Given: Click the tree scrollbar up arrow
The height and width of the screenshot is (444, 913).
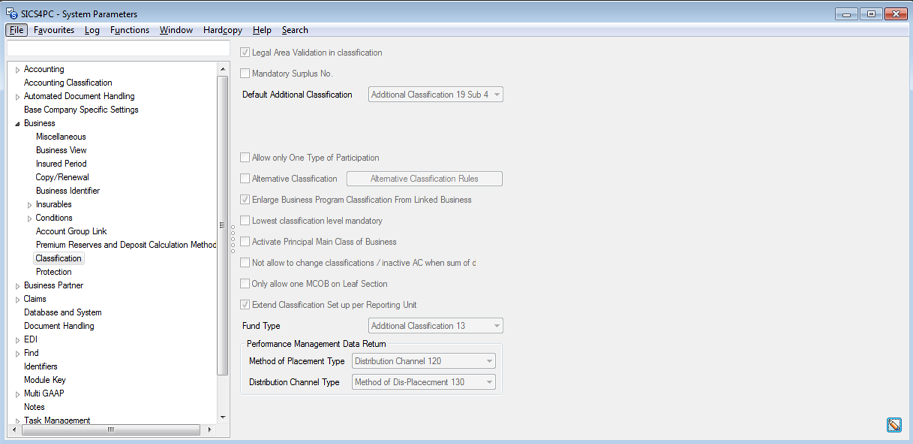Looking at the screenshot, I should click(222, 68).
